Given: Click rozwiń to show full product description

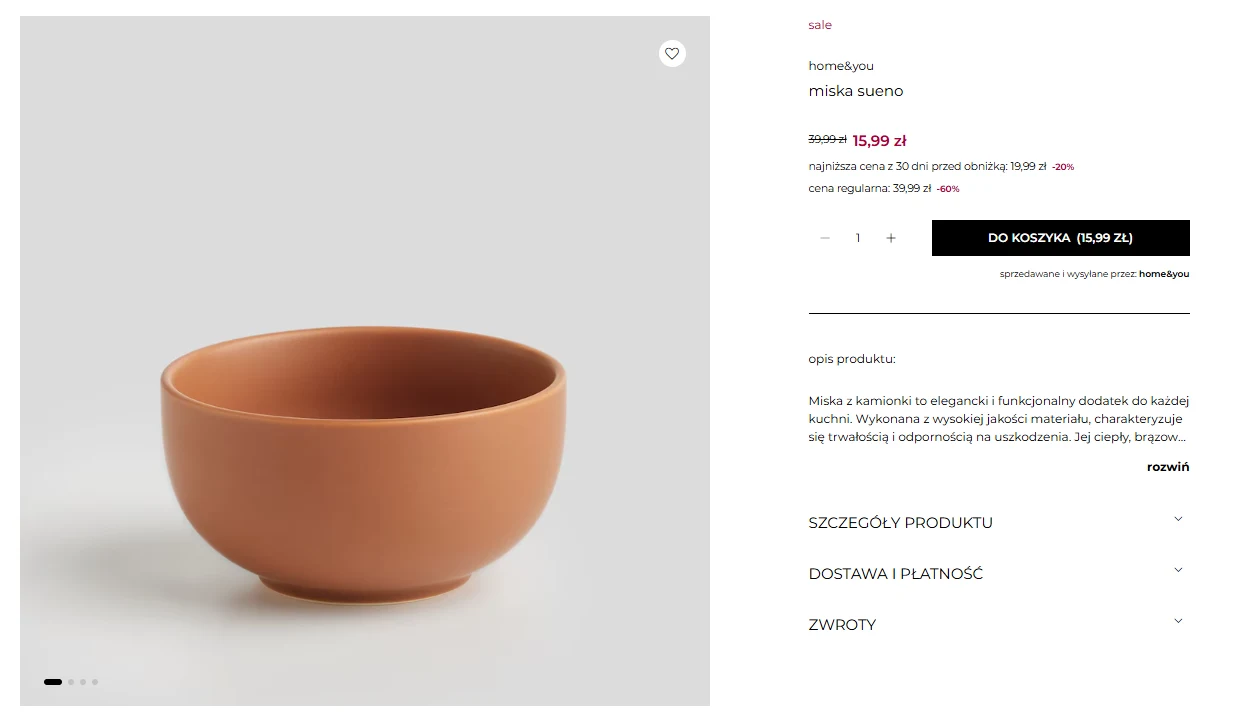Looking at the screenshot, I should (1167, 467).
